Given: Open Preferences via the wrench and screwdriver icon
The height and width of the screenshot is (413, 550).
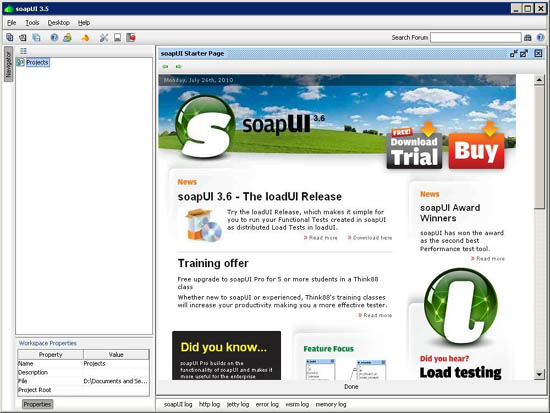Looking at the screenshot, I should pos(104,38).
